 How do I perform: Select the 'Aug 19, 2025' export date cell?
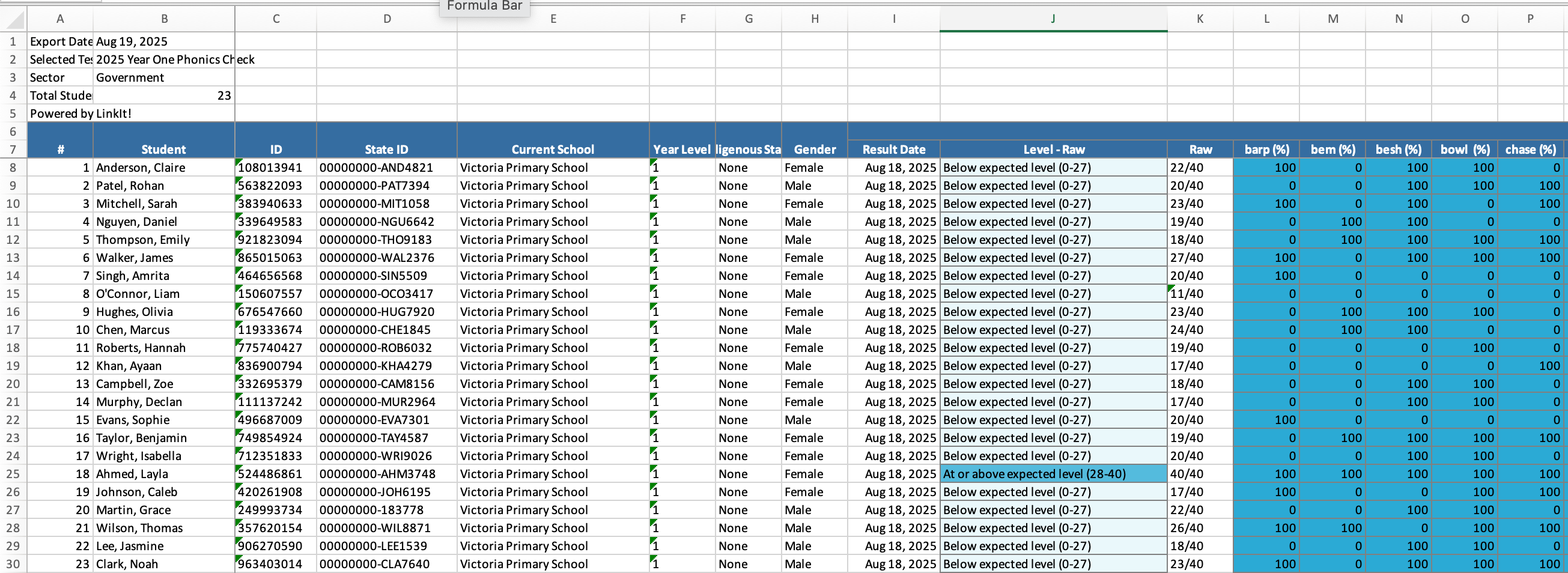(163, 42)
